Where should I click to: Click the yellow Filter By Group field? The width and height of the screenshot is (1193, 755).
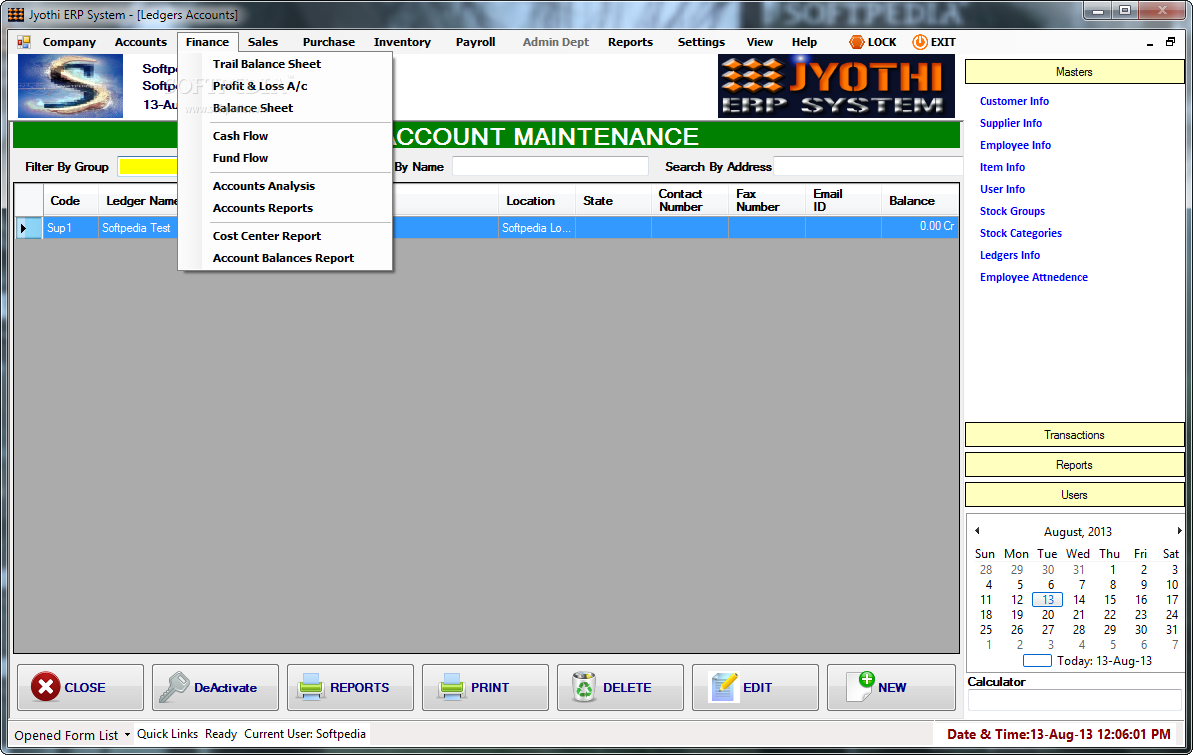pyautogui.click(x=148, y=167)
